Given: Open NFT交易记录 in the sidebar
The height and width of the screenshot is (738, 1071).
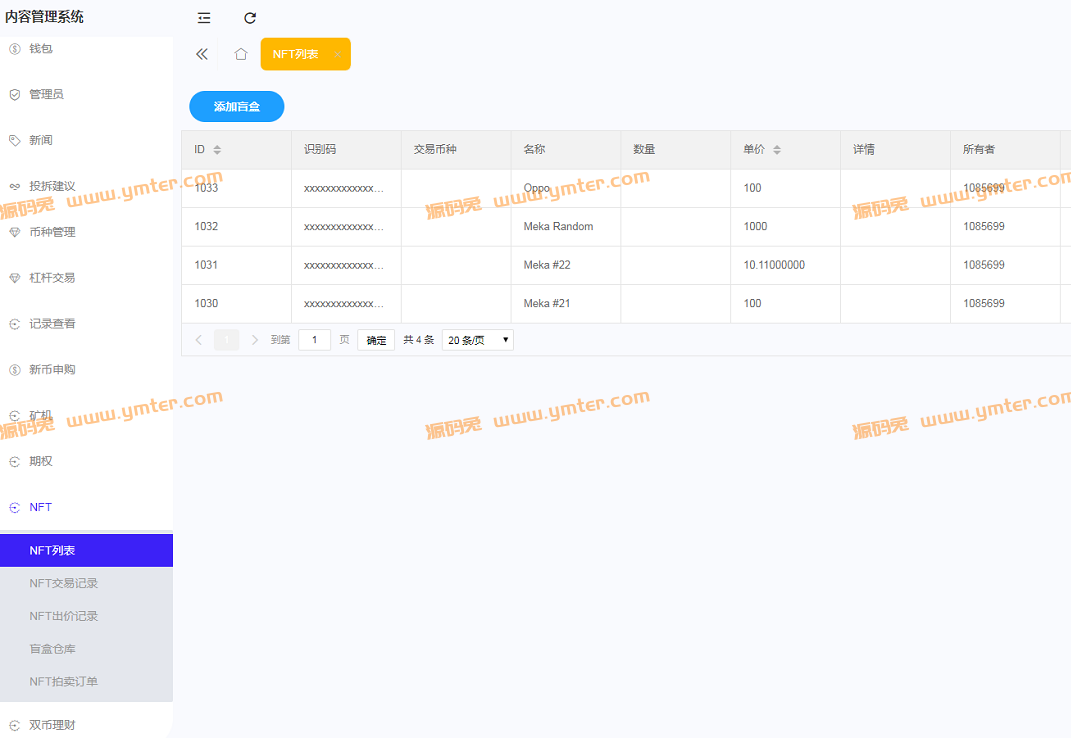Looking at the screenshot, I should tap(86, 584).
